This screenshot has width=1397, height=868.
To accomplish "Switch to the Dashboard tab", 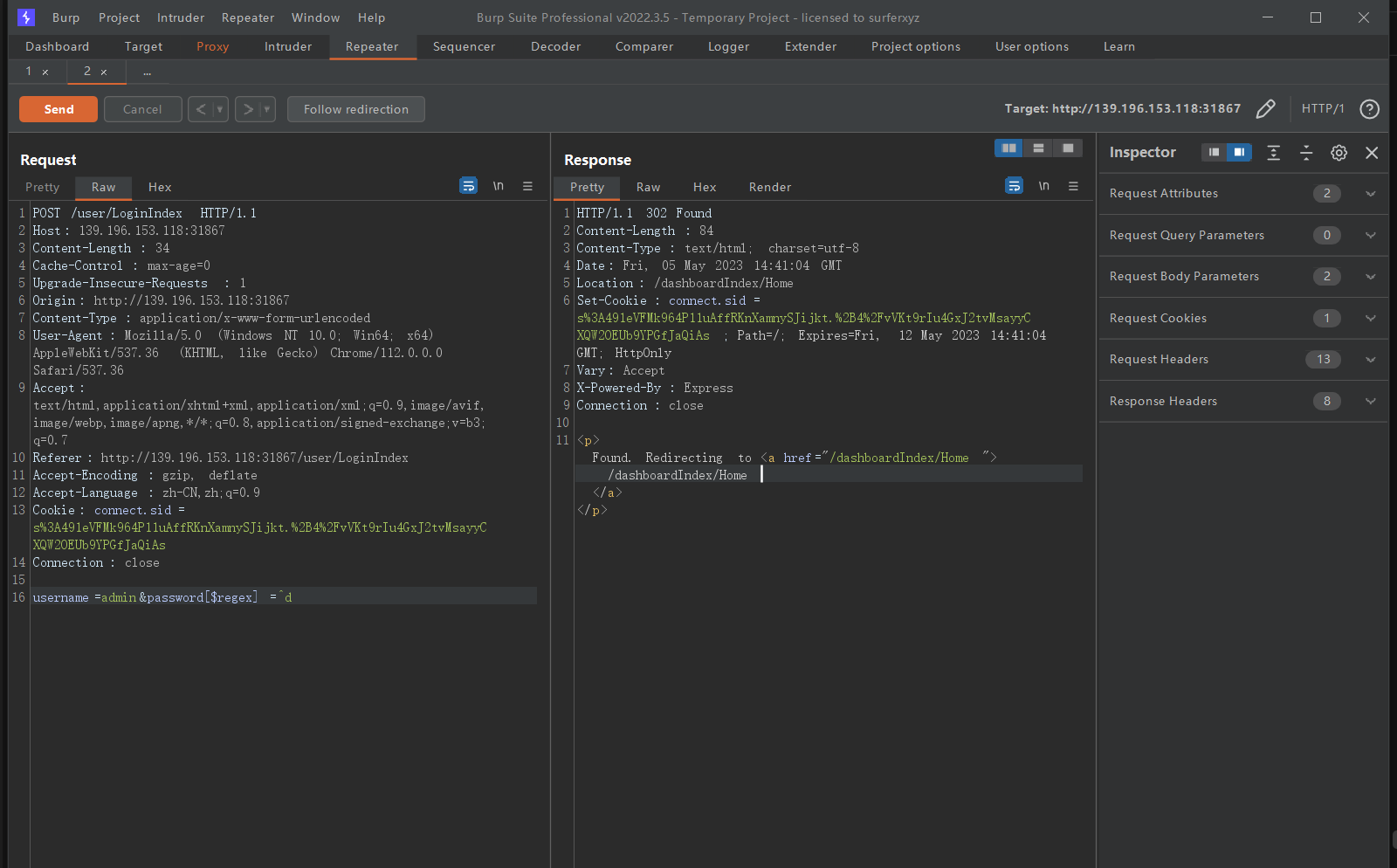I will tap(57, 46).
